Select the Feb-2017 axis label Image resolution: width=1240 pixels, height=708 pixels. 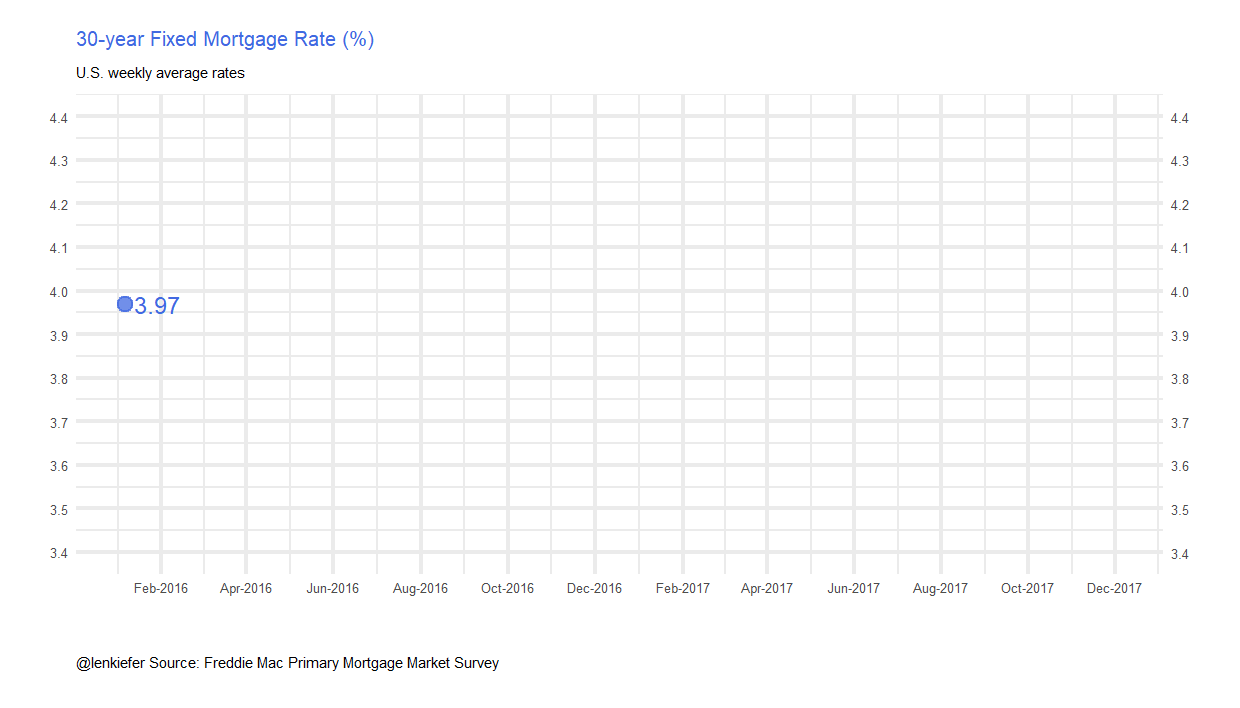tap(683, 588)
